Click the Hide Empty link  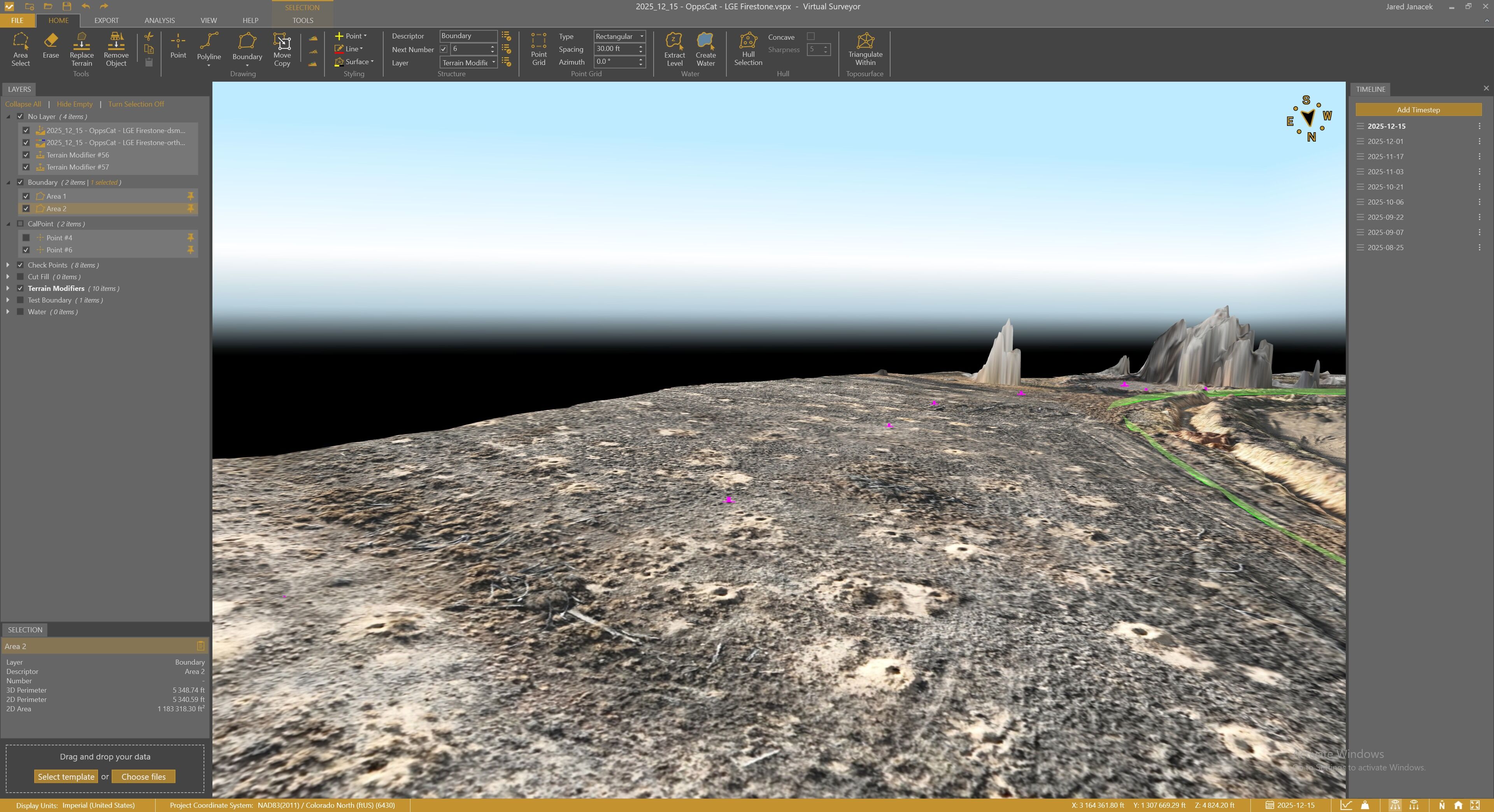point(75,104)
